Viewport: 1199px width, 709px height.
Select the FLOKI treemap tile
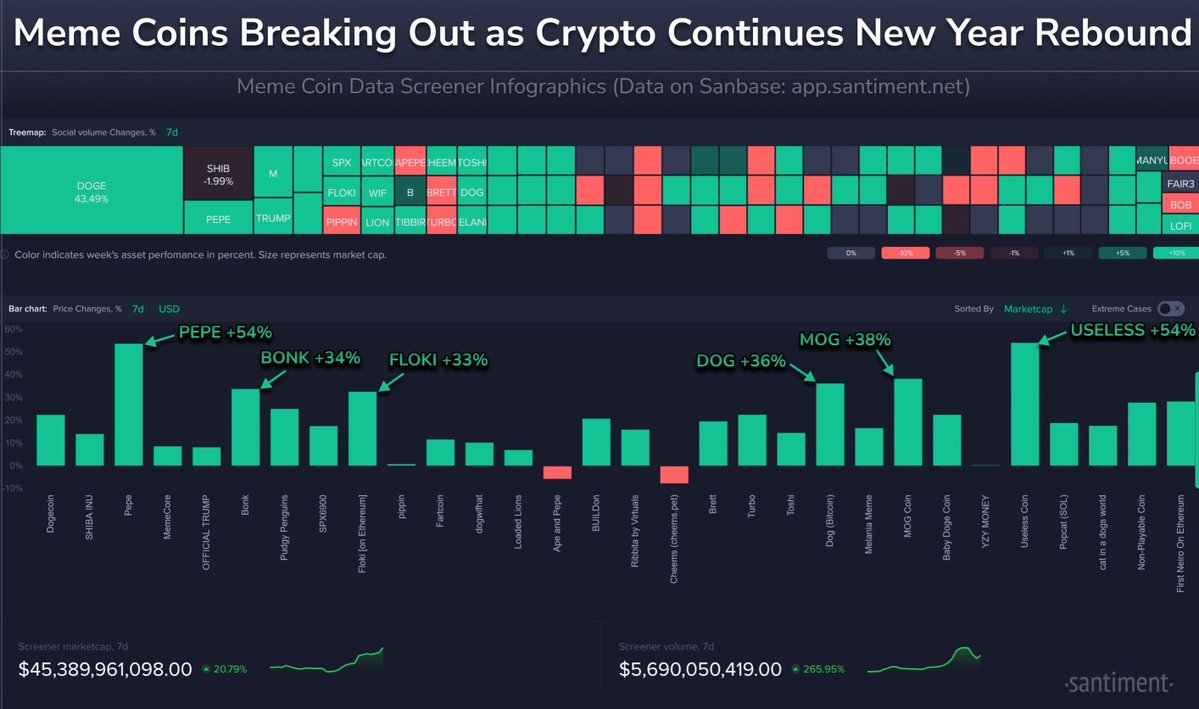[x=342, y=191]
